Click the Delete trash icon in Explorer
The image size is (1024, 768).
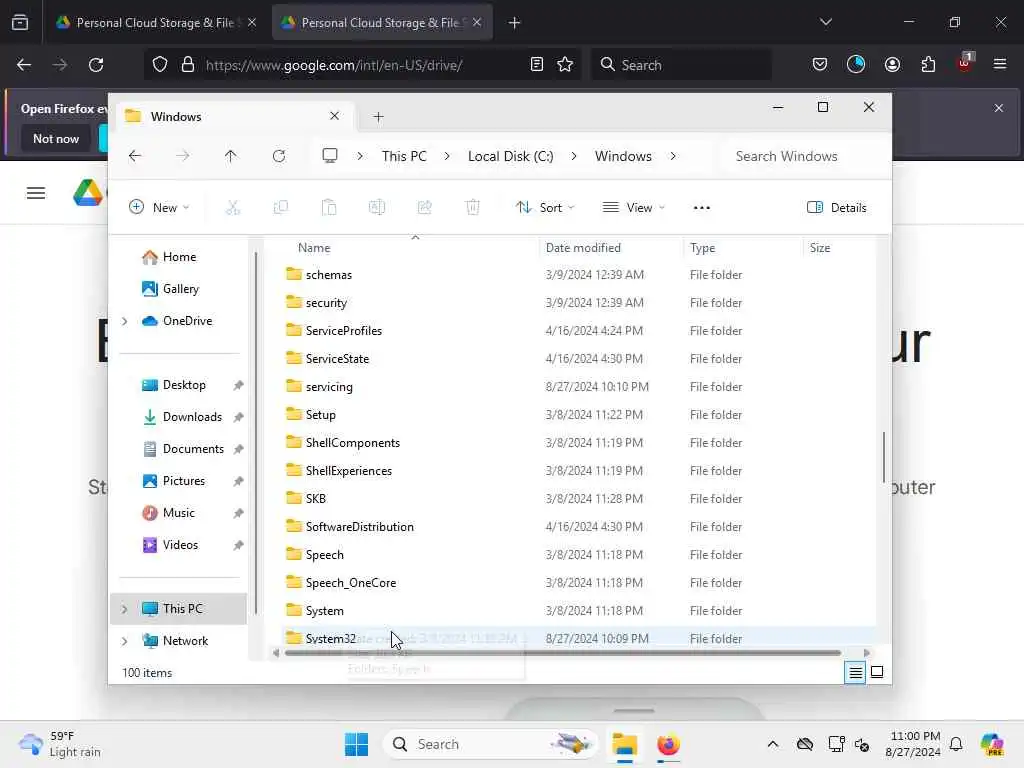point(472,208)
